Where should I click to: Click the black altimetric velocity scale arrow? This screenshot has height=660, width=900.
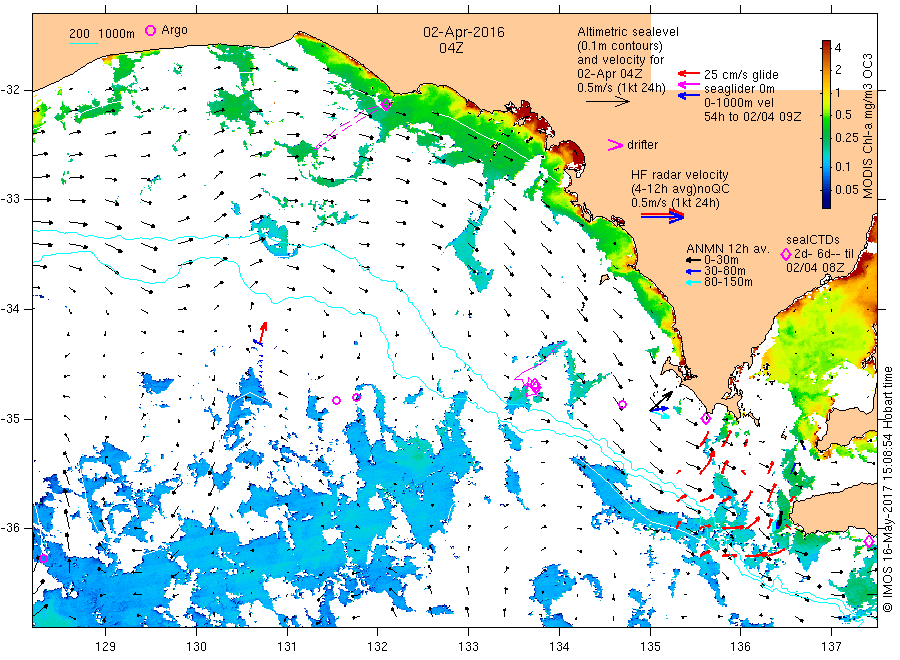point(608,102)
